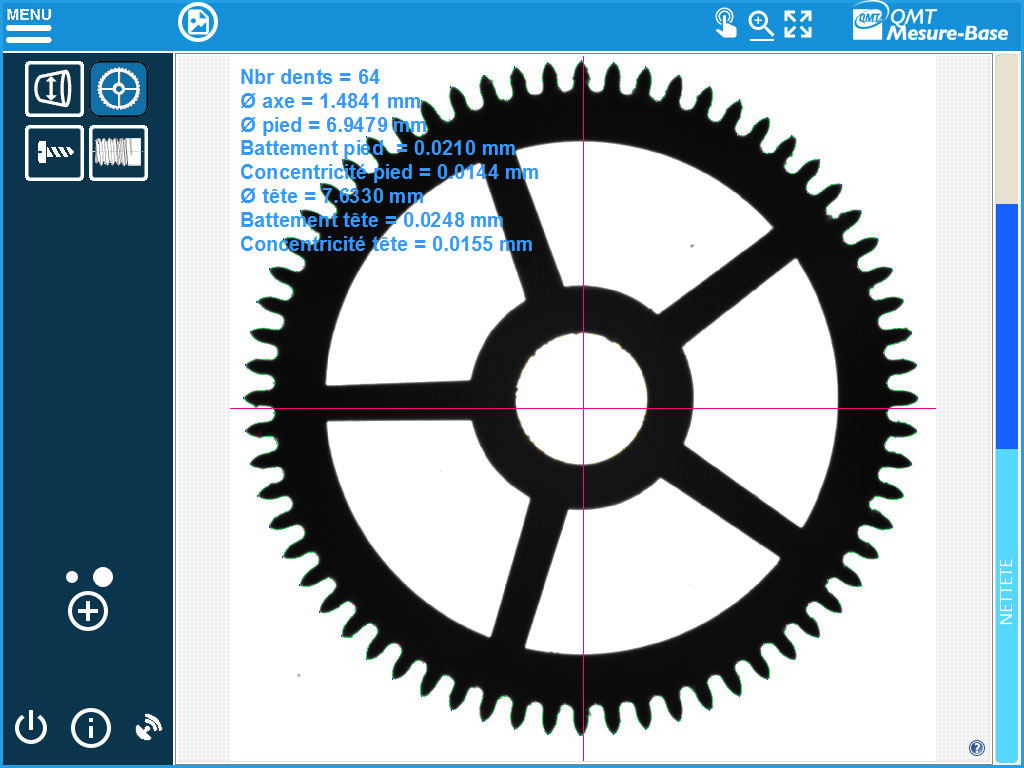Viewport: 1024px width, 768px height.
Task: Click the power shutdown icon
Action: [31, 727]
